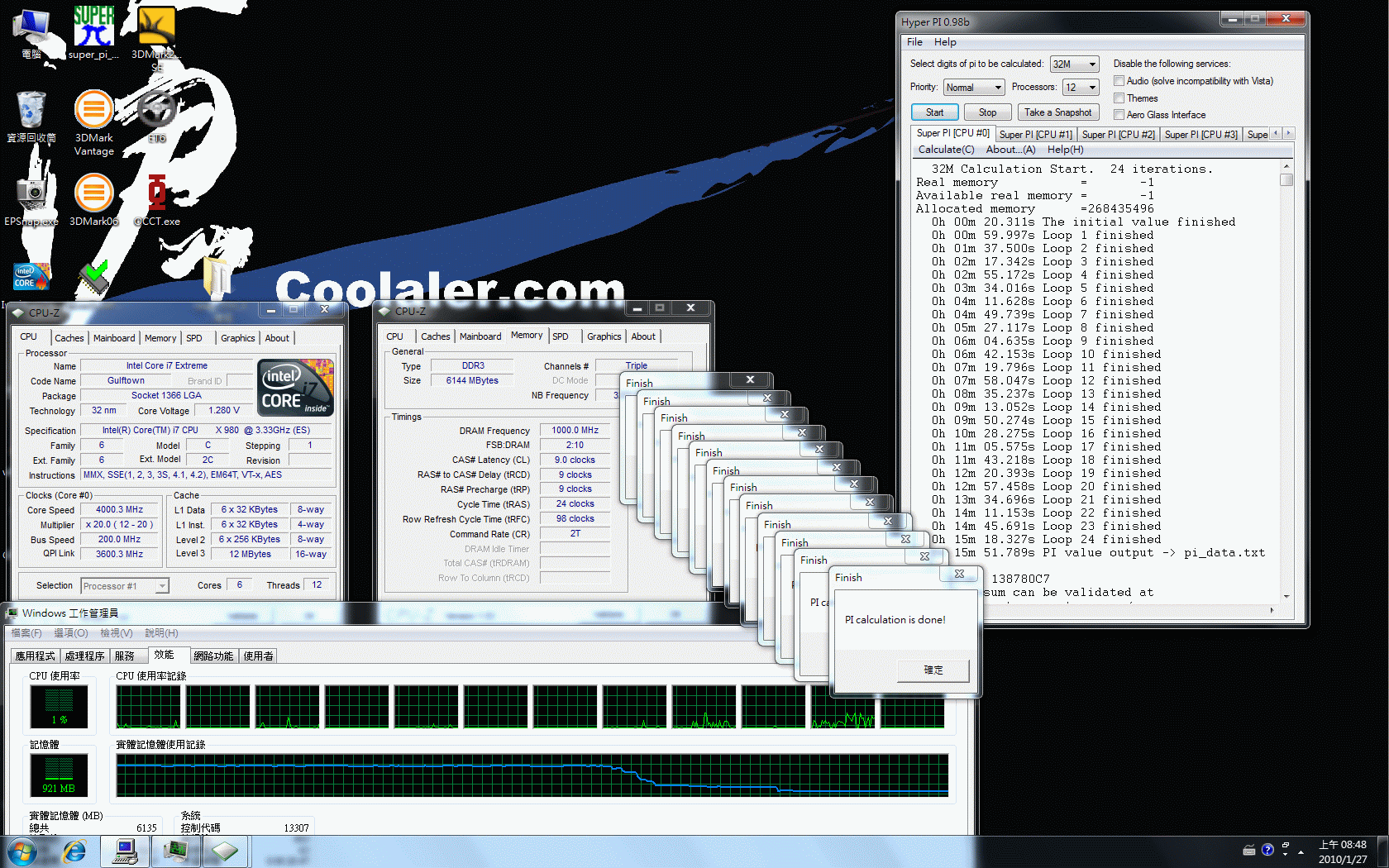Open the ET6 steering wheel icon

coord(157,116)
